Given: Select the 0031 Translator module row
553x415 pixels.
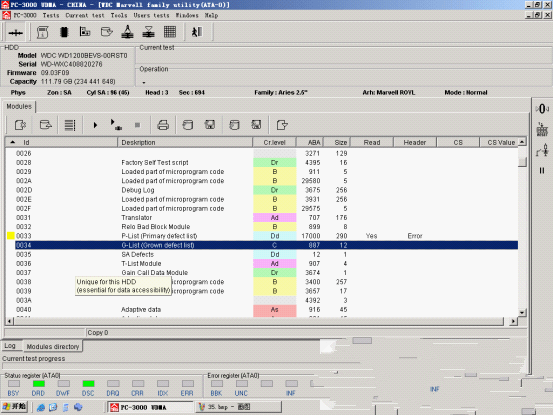Looking at the screenshot, I should click(262, 218).
